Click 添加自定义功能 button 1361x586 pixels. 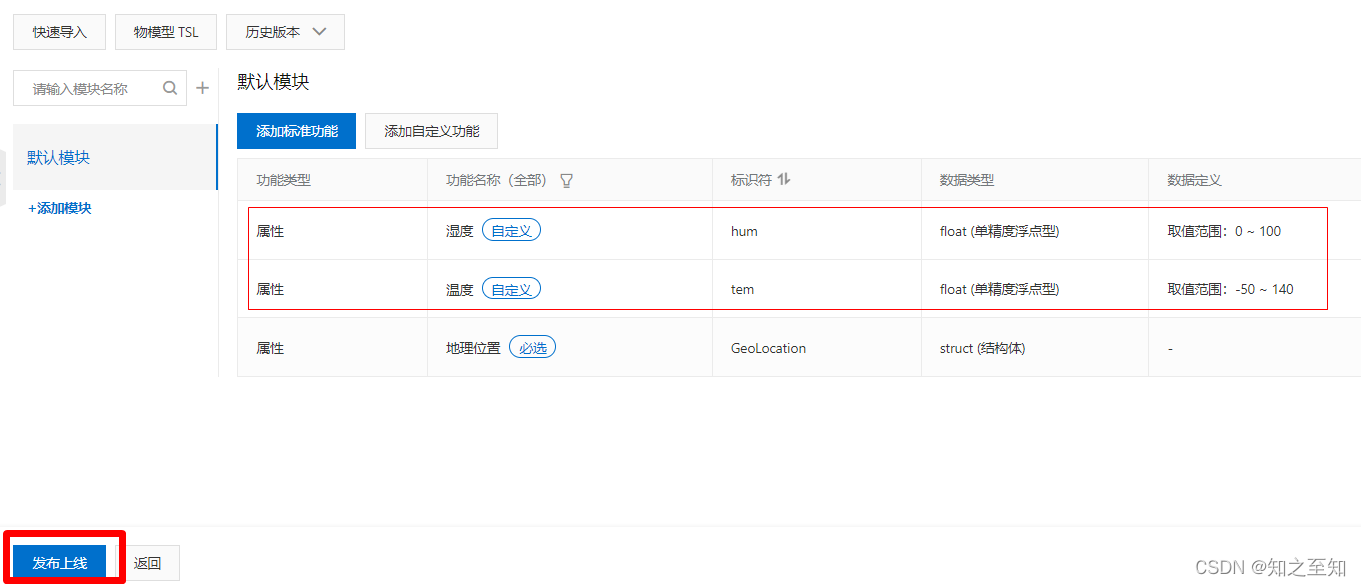[x=431, y=131]
